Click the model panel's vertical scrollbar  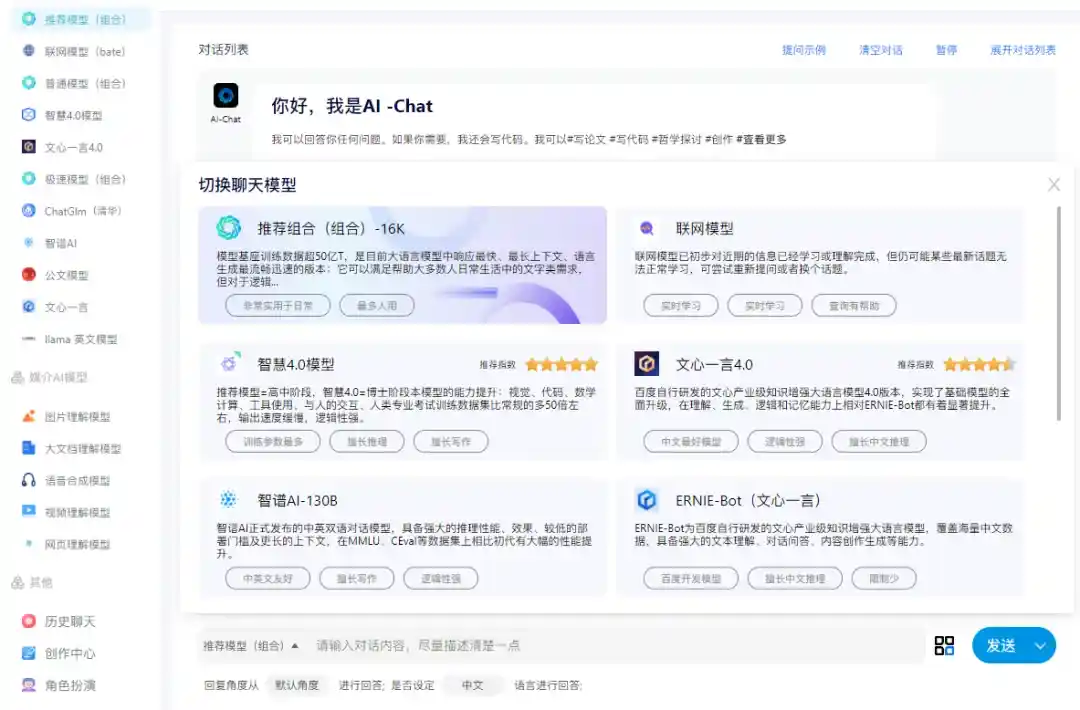tap(1059, 313)
